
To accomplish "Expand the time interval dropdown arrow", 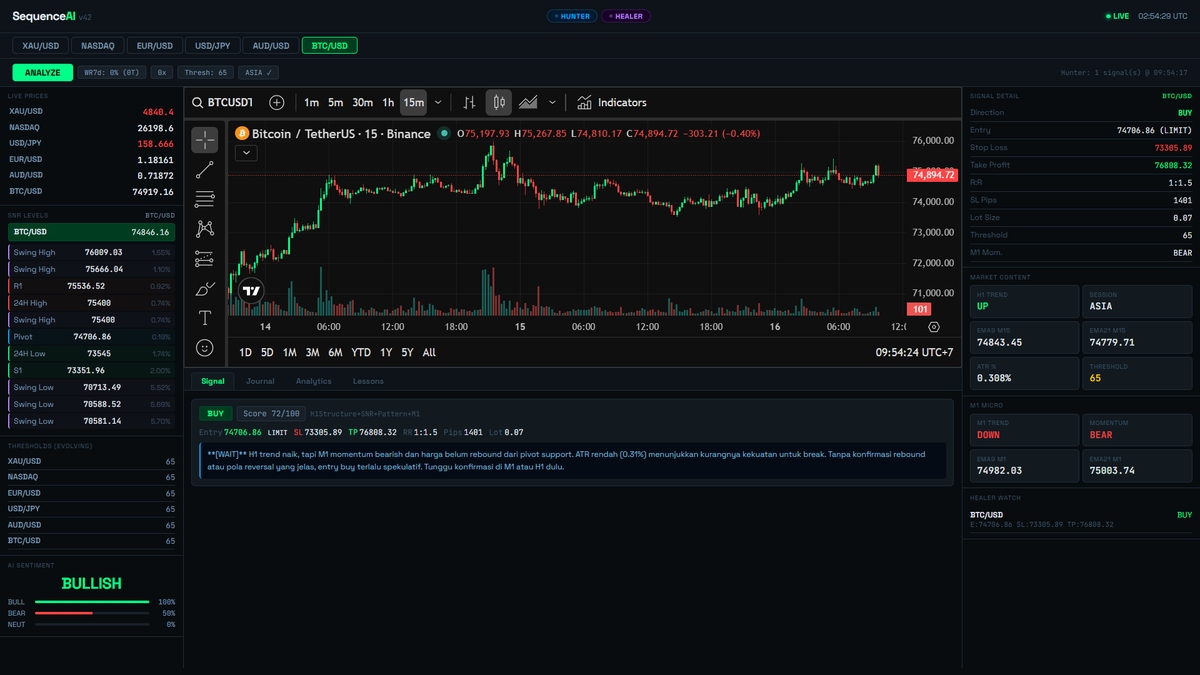I will 438,102.
